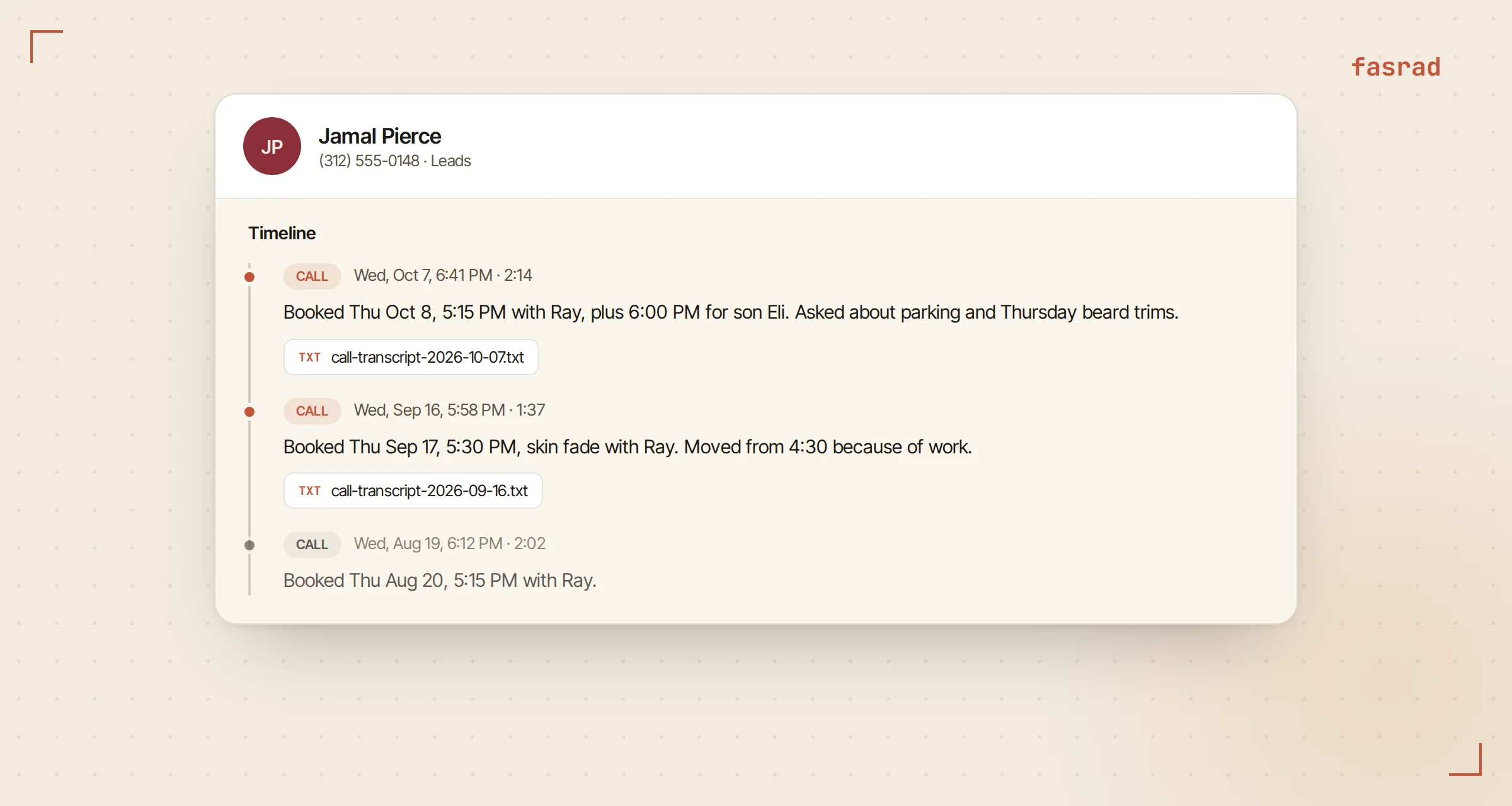Select the Sep 16 timeline marker dot

pyautogui.click(x=249, y=411)
